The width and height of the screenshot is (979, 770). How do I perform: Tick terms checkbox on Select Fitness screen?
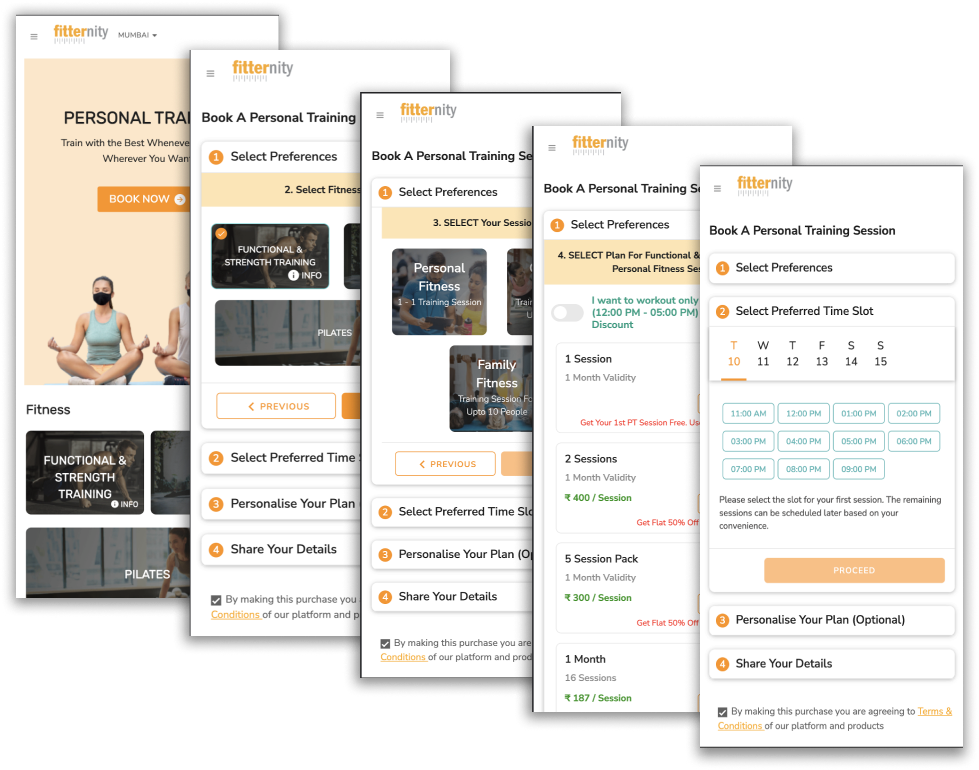pyautogui.click(x=216, y=600)
